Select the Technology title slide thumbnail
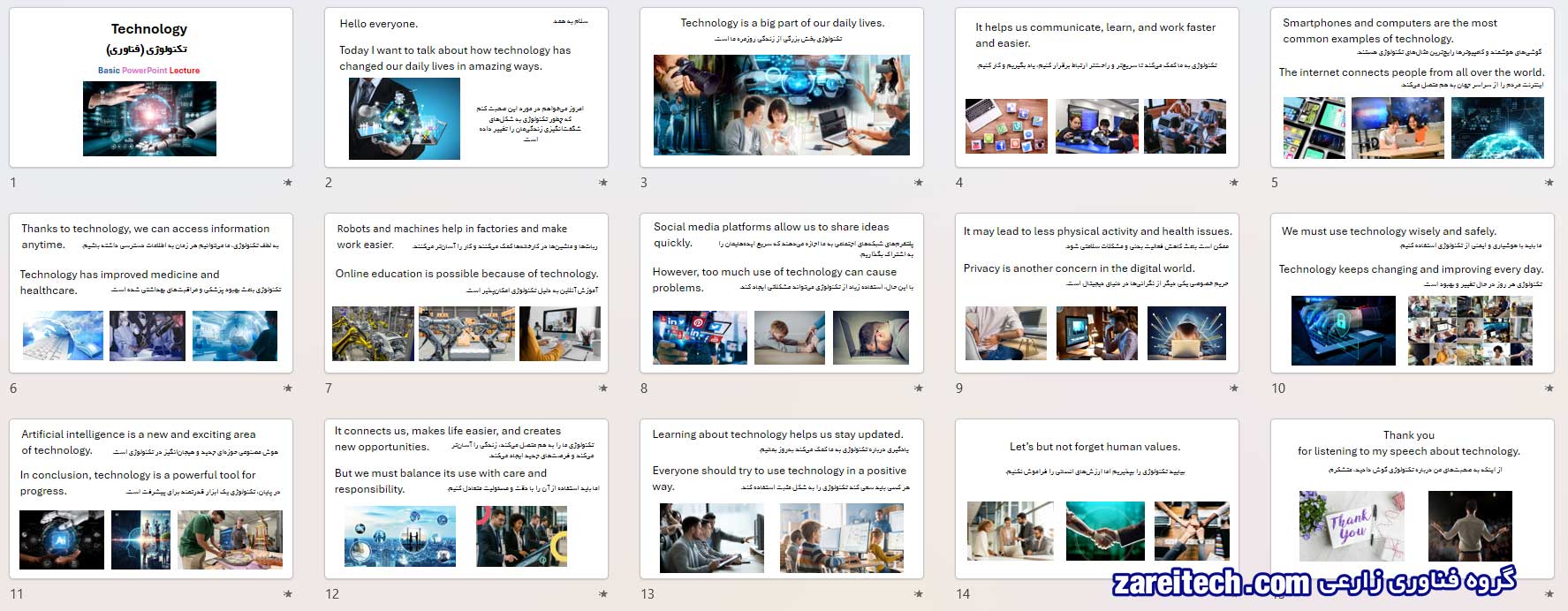Viewport: 1568px width, 611px height. point(151,87)
